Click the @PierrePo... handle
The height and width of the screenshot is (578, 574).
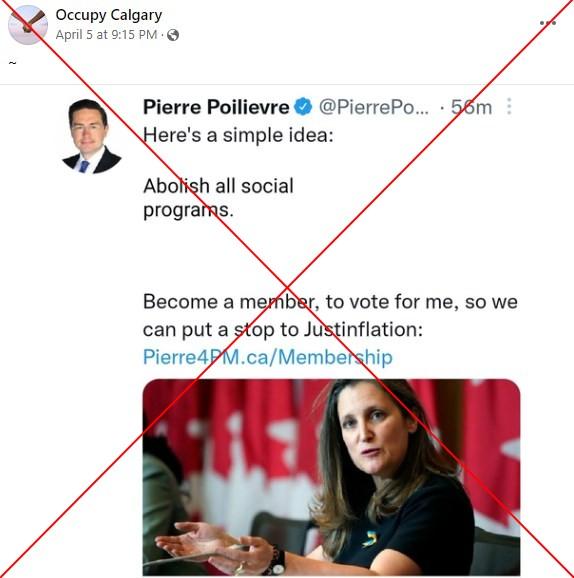374,107
